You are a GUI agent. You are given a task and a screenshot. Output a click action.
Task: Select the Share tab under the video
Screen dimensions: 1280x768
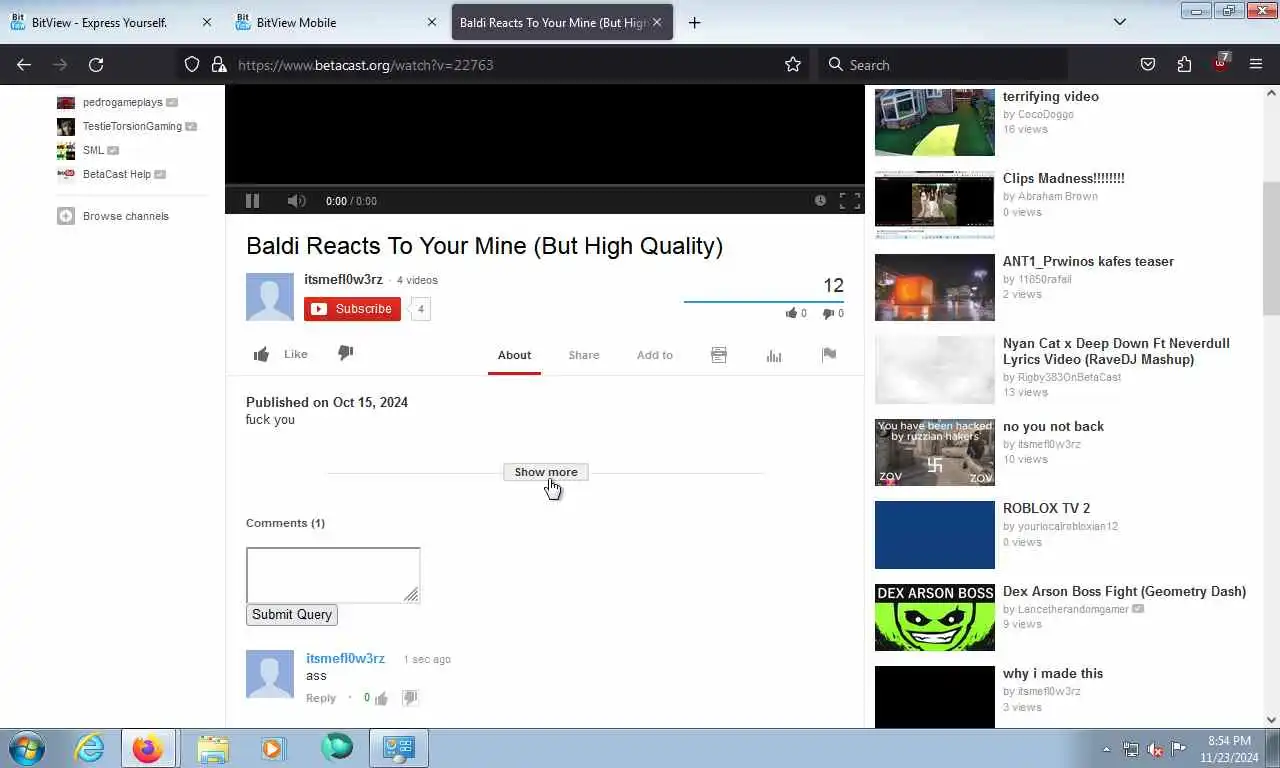click(x=584, y=355)
